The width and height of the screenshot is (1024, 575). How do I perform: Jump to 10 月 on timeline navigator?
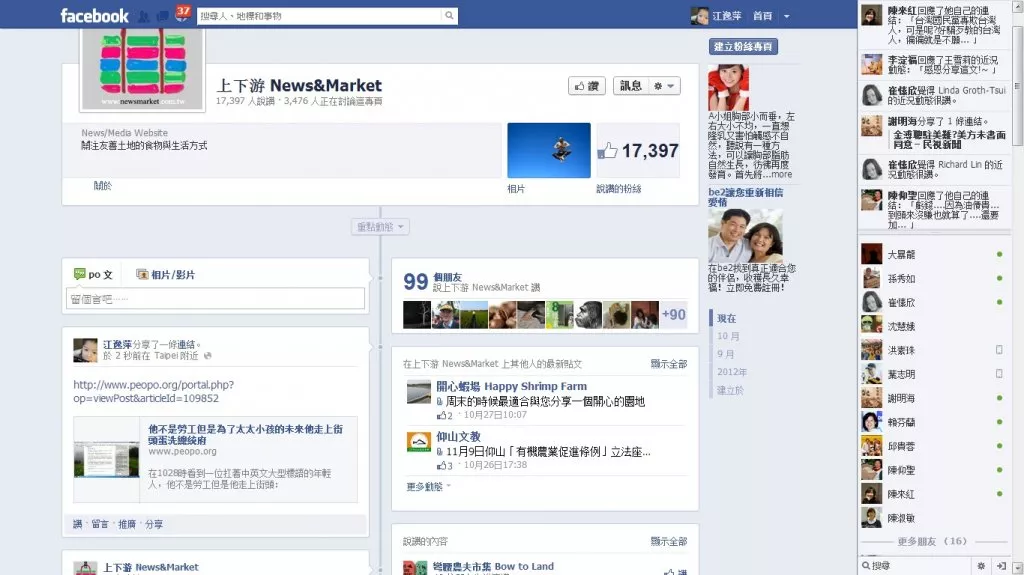coord(728,336)
